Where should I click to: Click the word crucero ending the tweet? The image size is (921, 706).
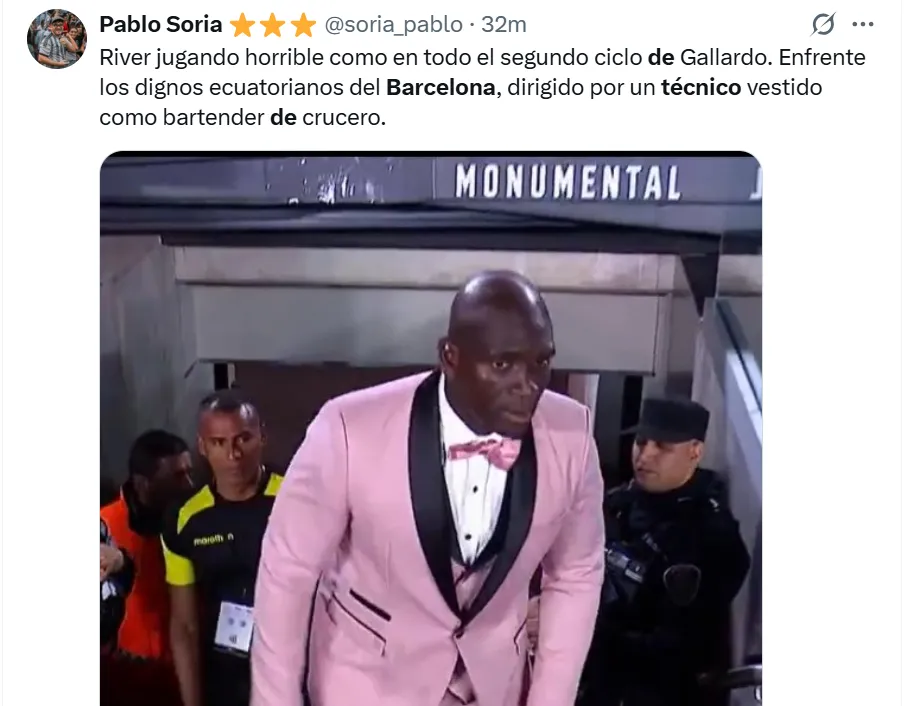[x=344, y=117]
